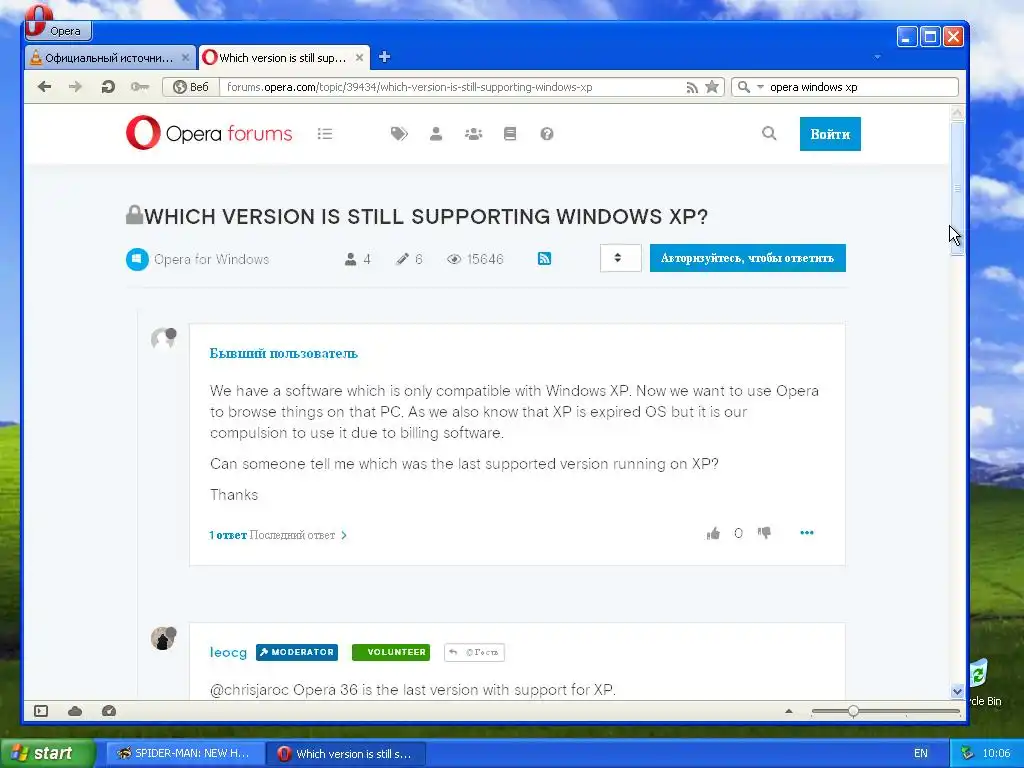Open the forum tags icon
This screenshot has height=768, width=1024.
[x=399, y=134]
